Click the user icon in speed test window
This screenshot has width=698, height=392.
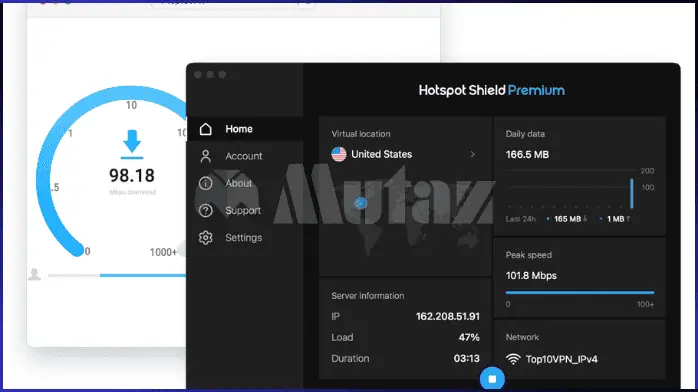pyautogui.click(x=34, y=275)
